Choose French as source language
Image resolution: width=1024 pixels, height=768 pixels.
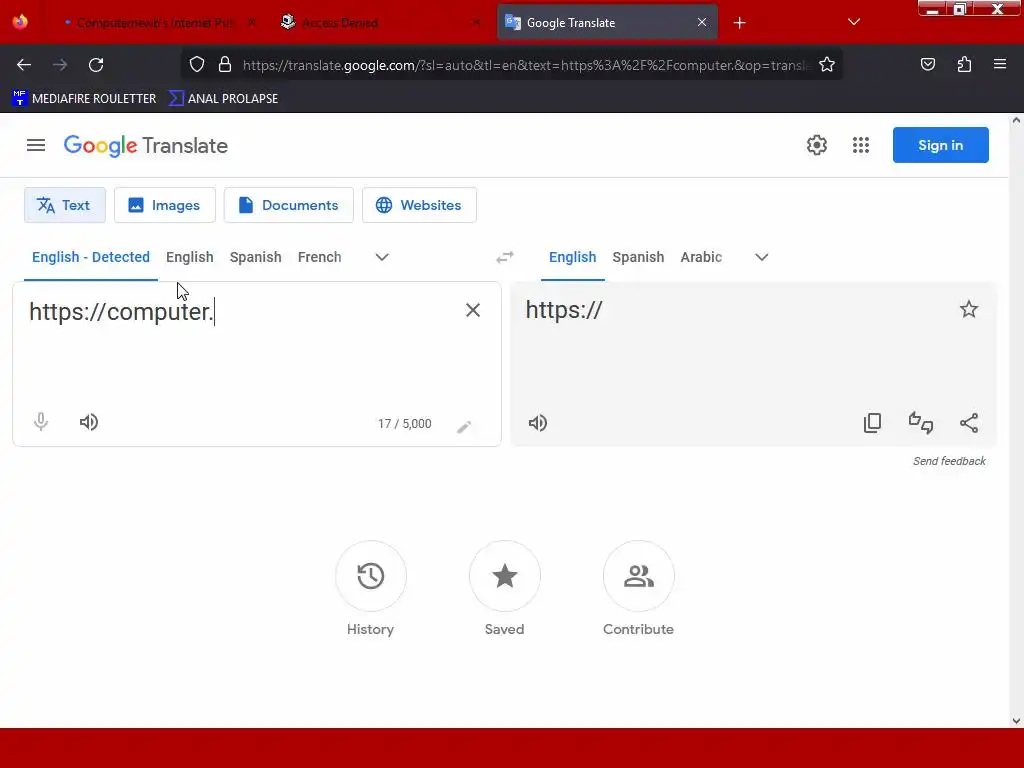coord(319,257)
